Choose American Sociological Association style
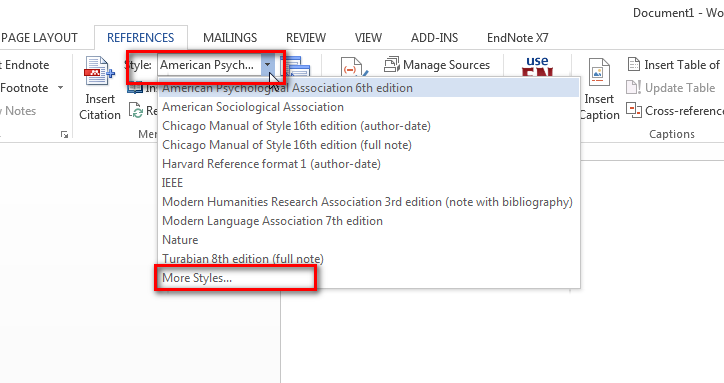This screenshot has height=383, width=724. [368, 107]
